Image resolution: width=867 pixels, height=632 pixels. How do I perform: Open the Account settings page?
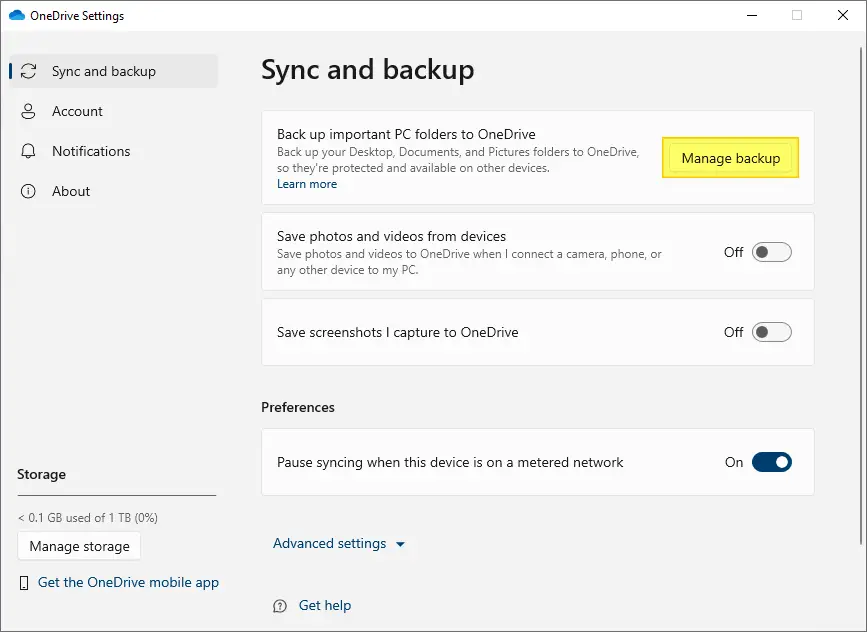[114, 111]
